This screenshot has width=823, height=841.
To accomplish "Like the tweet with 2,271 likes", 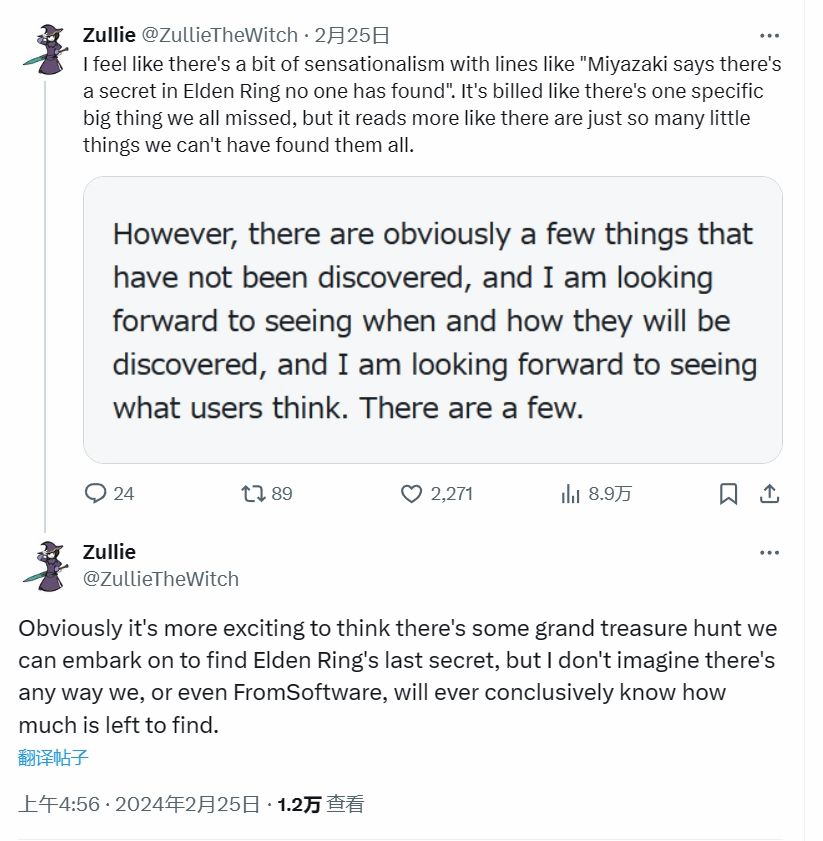I will coord(412,493).
